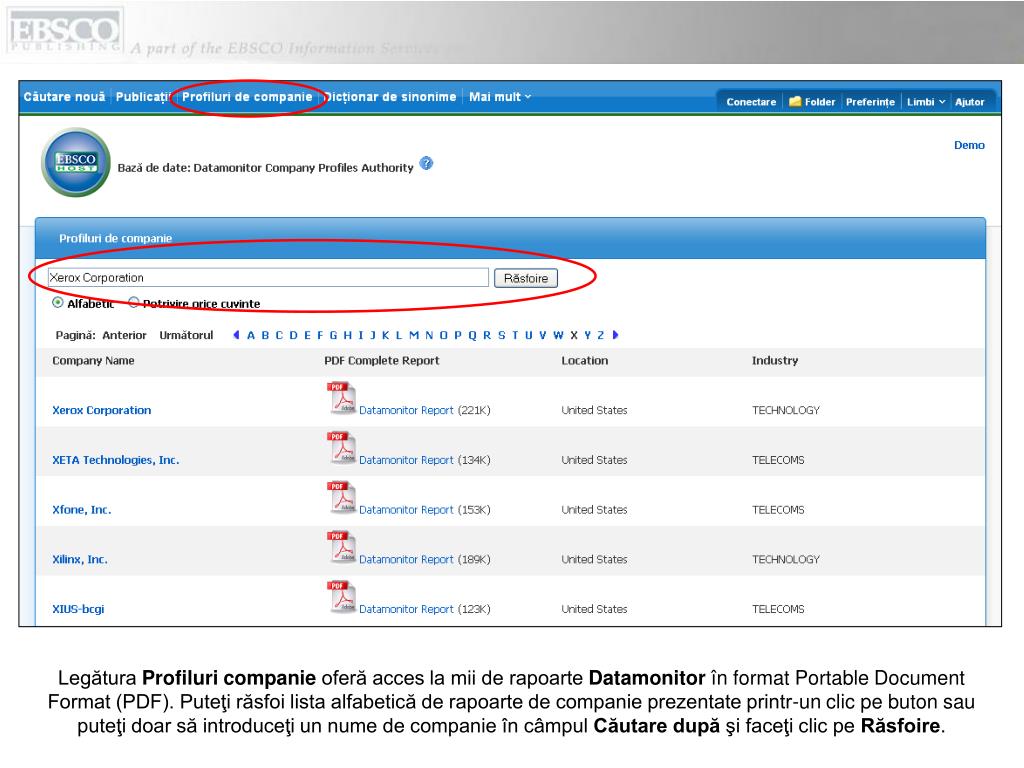Click Conectare to sign in
This screenshot has width=1024, height=768.
click(751, 102)
